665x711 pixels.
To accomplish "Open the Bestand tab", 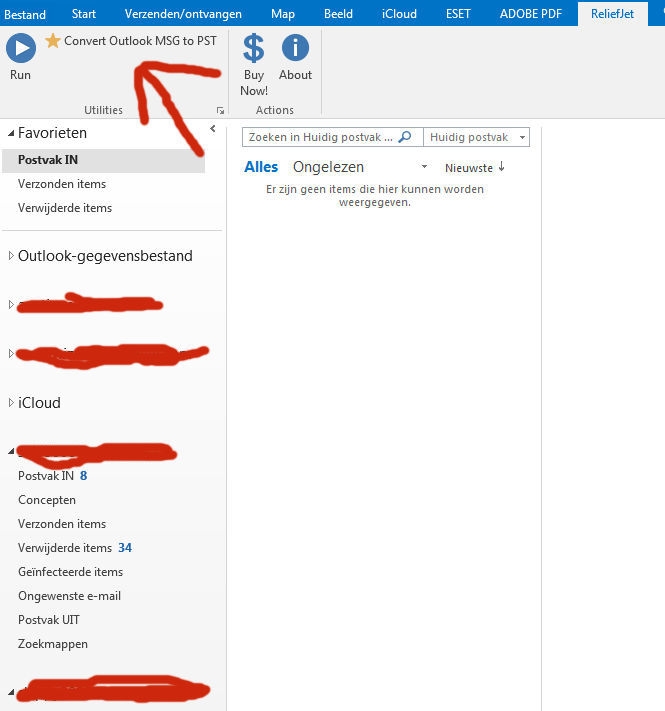I will tap(25, 14).
